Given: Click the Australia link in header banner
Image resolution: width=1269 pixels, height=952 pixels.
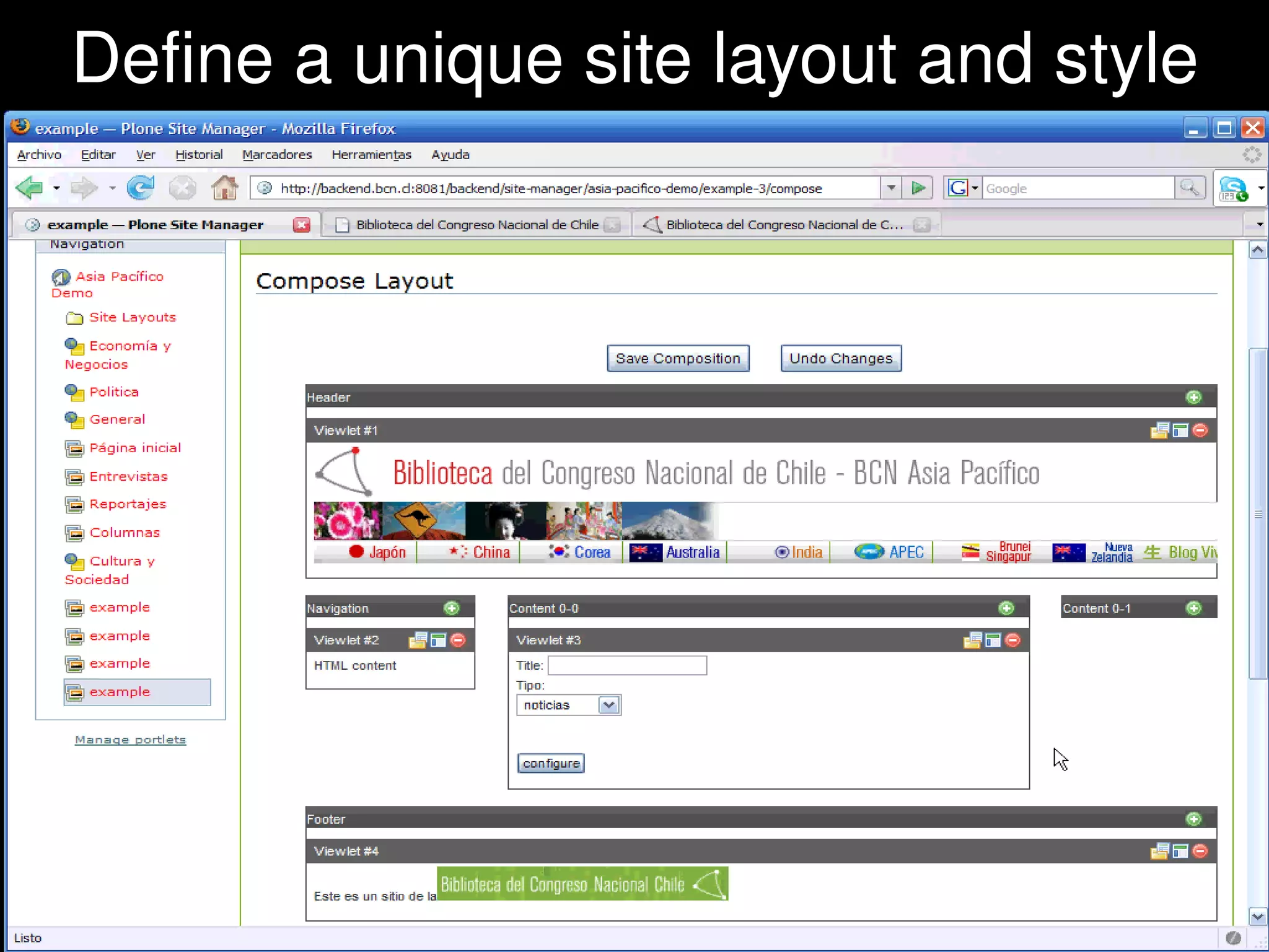Looking at the screenshot, I should tap(693, 552).
